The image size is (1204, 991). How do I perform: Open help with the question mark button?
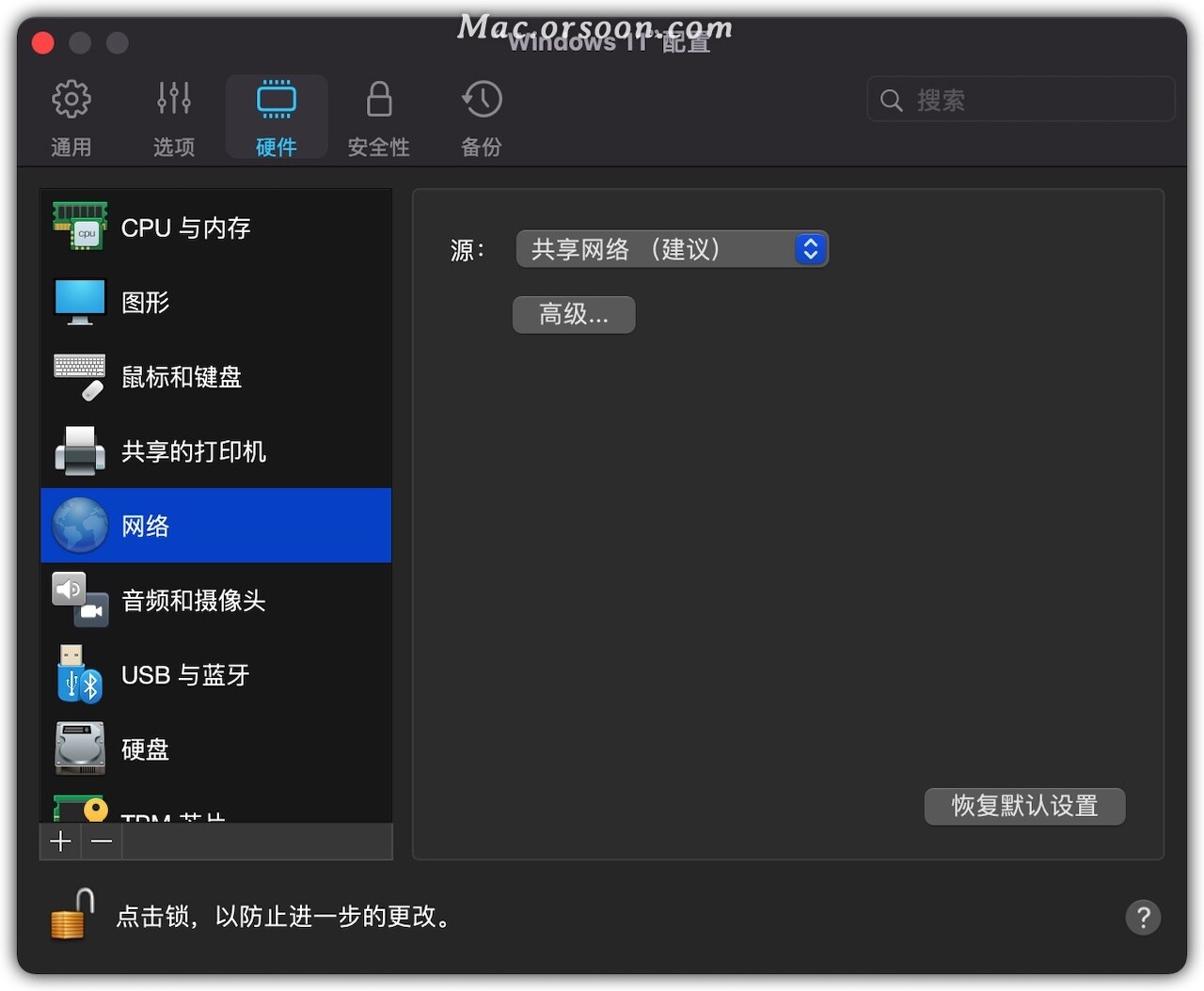click(x=1143, y=917)
